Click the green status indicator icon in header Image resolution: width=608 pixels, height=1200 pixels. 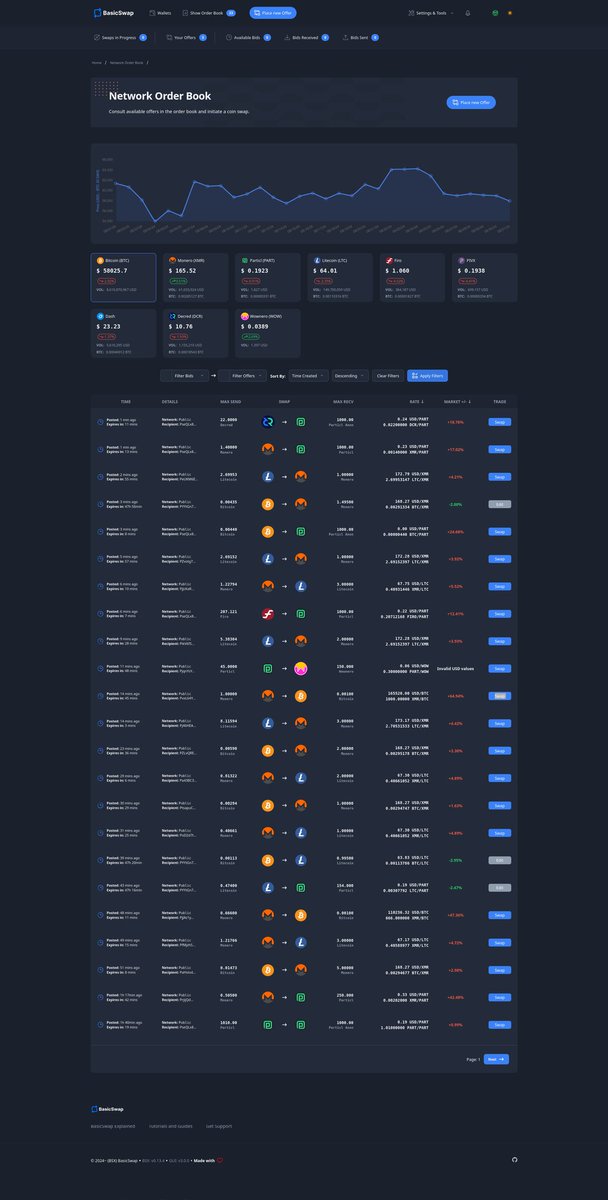tap(495, 13)
